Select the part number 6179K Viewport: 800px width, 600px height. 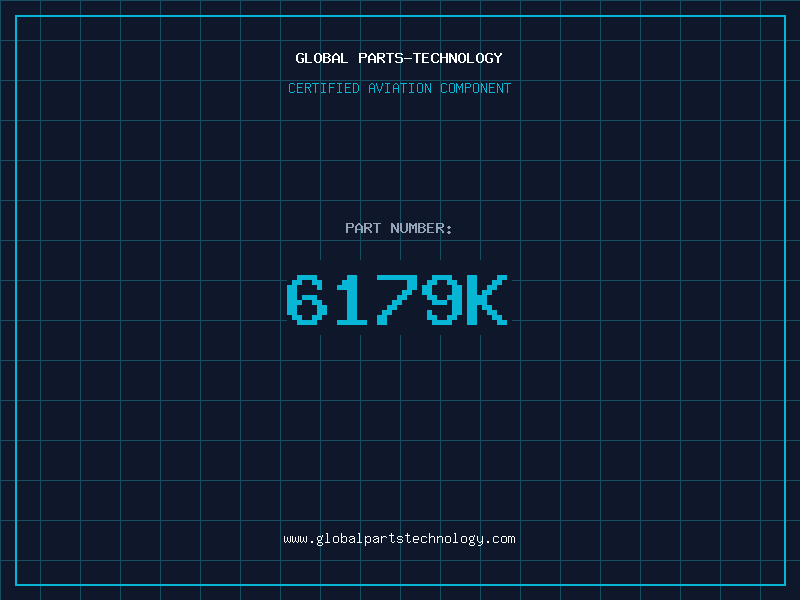(x=397, y=300)
